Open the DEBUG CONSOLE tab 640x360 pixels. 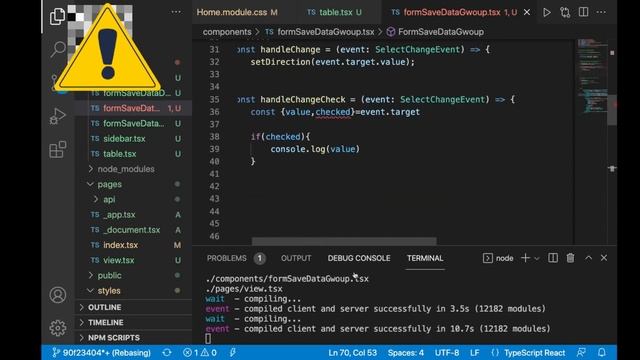click(x=359, y=258)
